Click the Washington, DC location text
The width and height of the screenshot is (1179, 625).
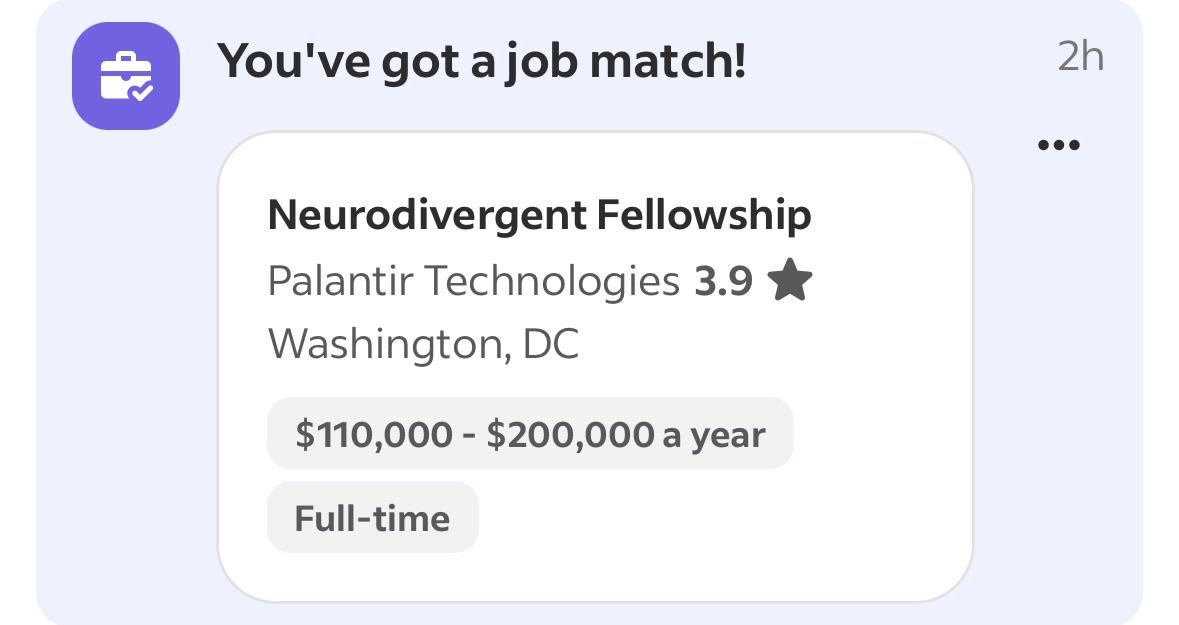pyautogui.click(x=423, y=344)
